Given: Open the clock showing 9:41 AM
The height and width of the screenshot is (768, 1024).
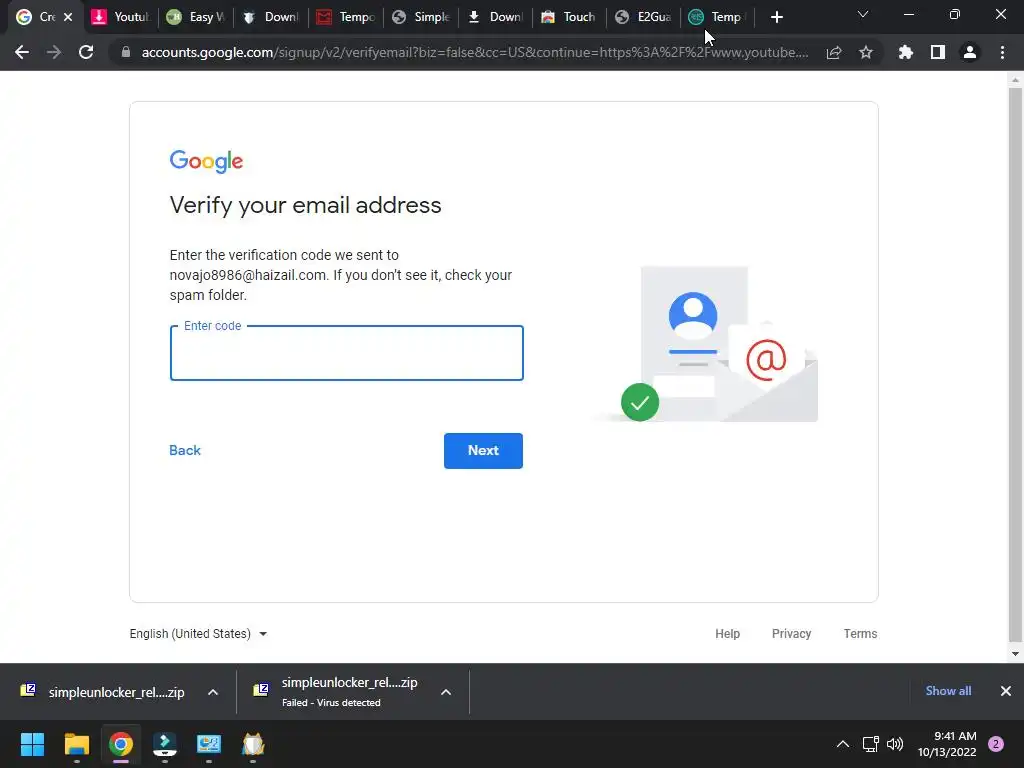Looking at the screenshot, I should (x=947, y=744).
